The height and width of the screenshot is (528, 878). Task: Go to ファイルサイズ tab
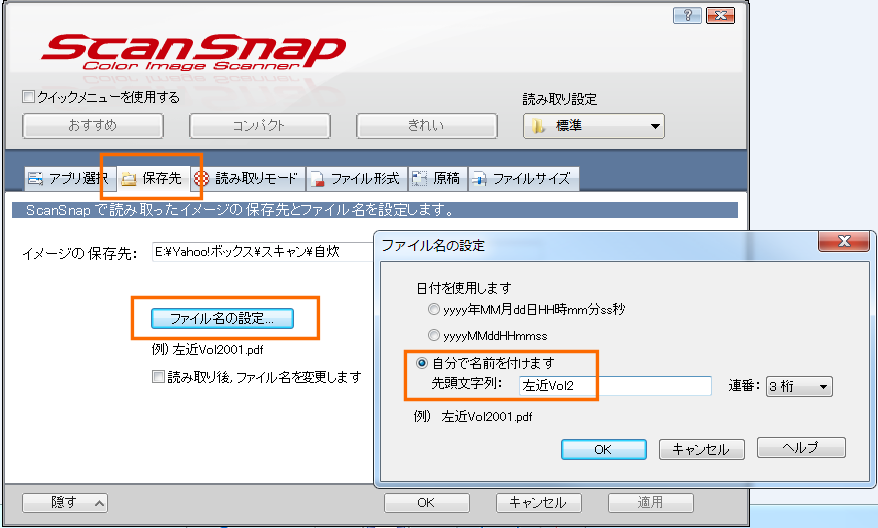tap(521, 179)
